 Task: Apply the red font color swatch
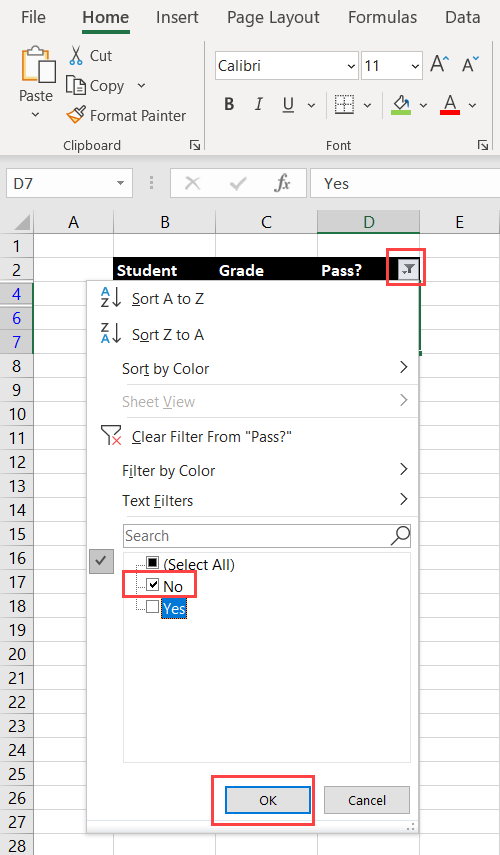pos(450,105)
